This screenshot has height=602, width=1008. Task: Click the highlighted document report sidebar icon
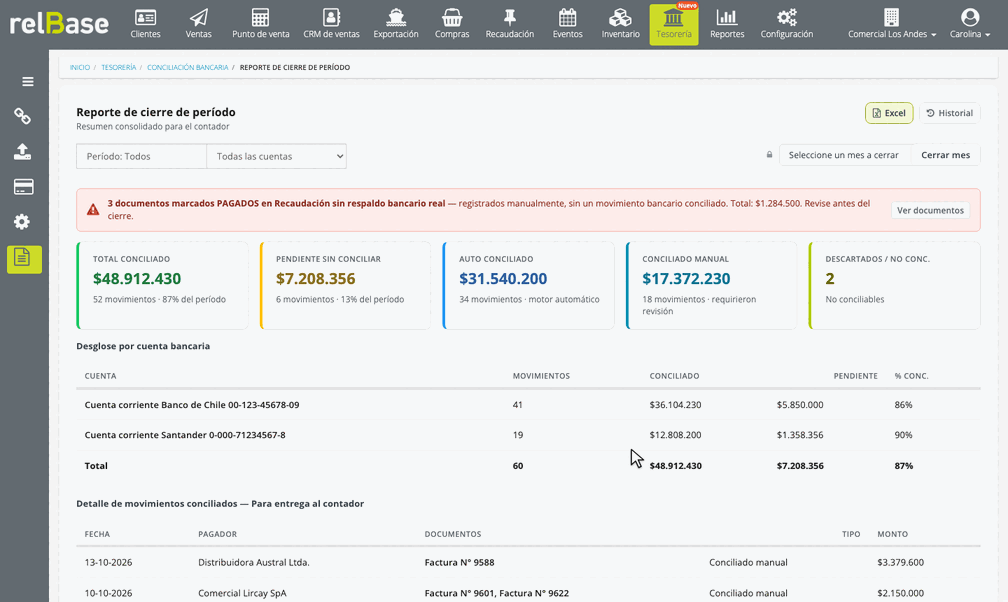point(24,259)
